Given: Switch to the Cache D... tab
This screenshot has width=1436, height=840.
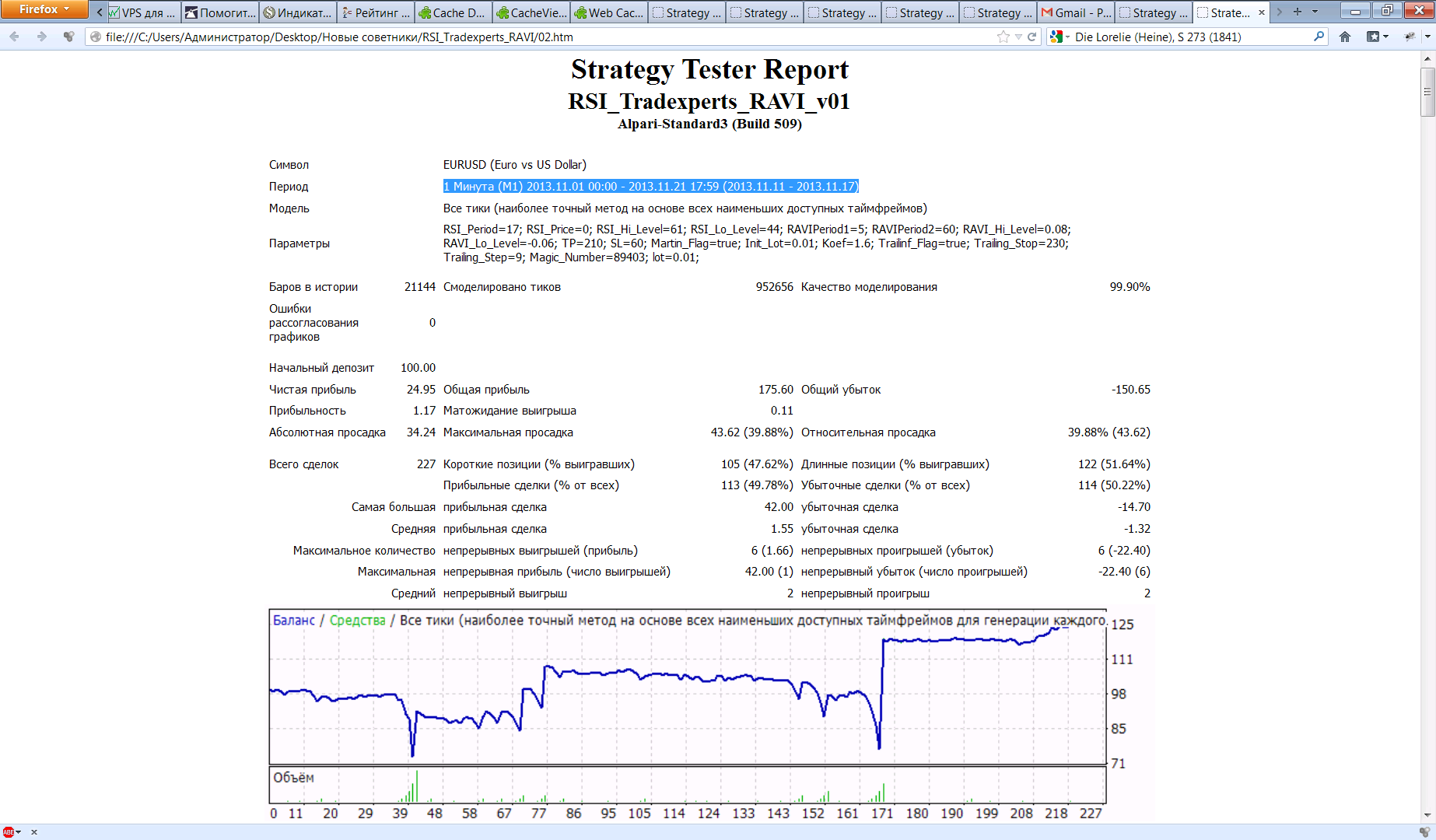Looking at the screenshot, I should click(x=454, y=12).
